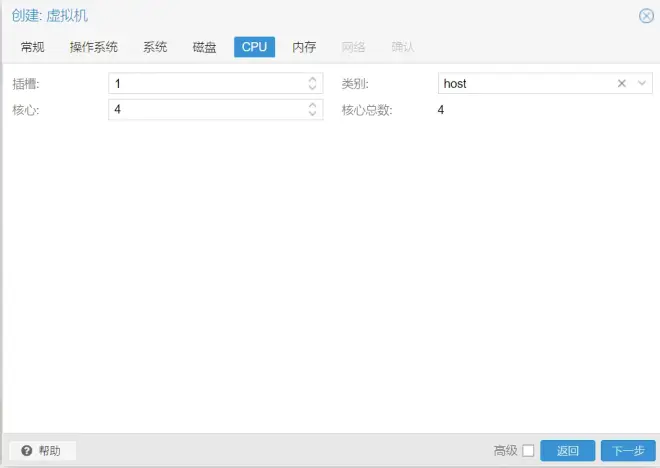
Task: Select the CPU tab
Action: point(254,47)
